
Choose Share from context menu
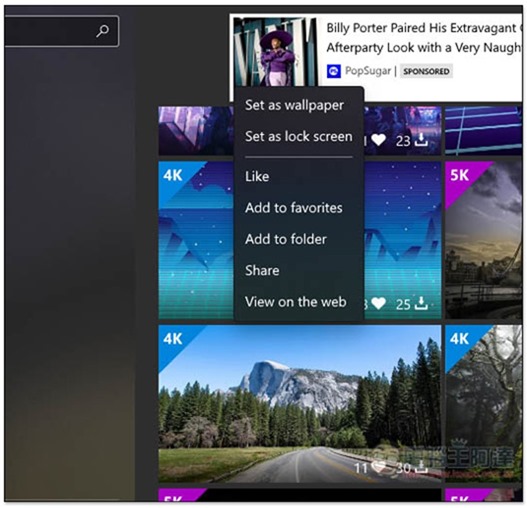[262, 270]
